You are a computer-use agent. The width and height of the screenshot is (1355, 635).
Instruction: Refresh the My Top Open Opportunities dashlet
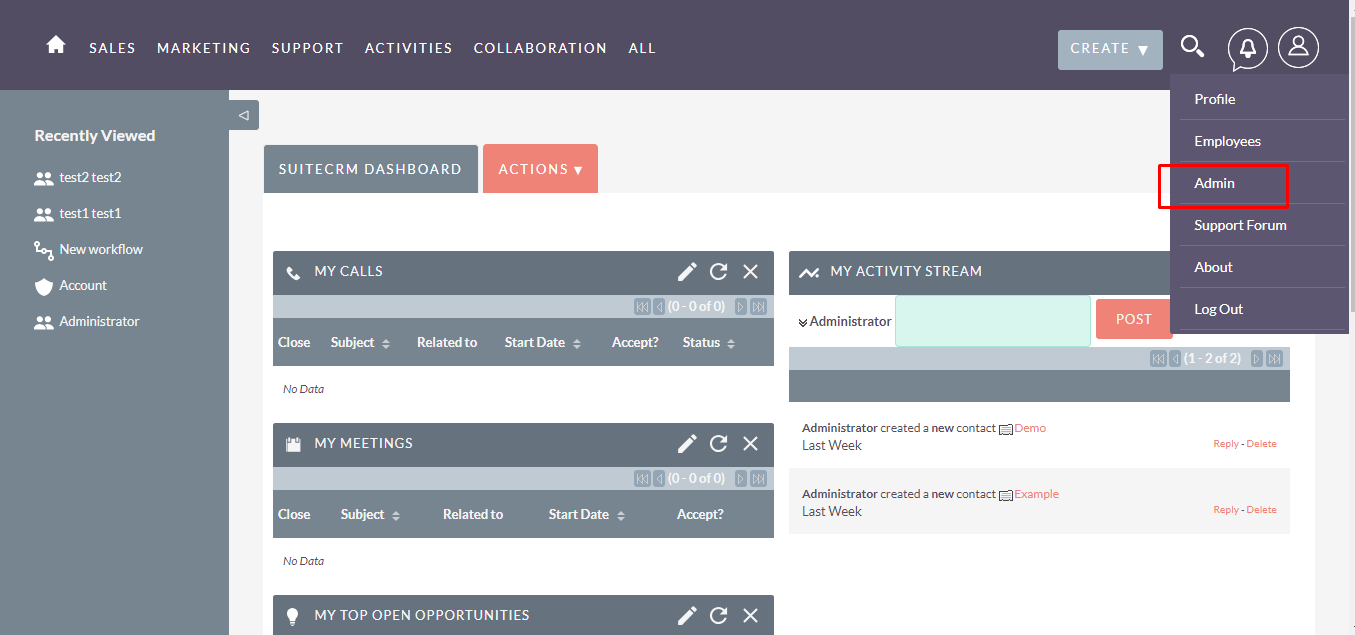click(718, 615)
